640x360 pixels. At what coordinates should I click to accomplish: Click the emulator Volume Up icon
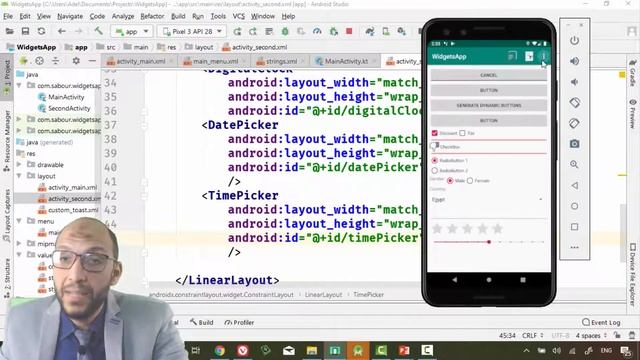coord(574,61)
